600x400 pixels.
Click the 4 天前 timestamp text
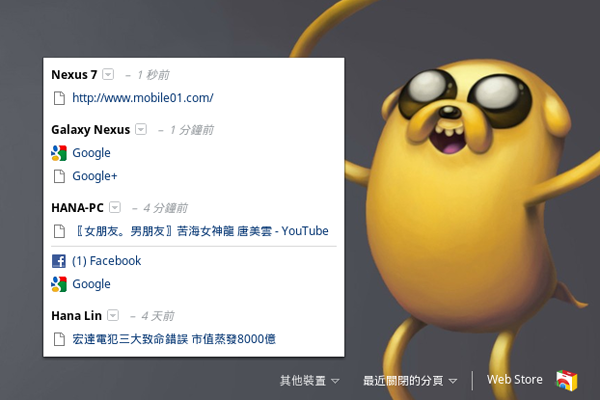158,316
